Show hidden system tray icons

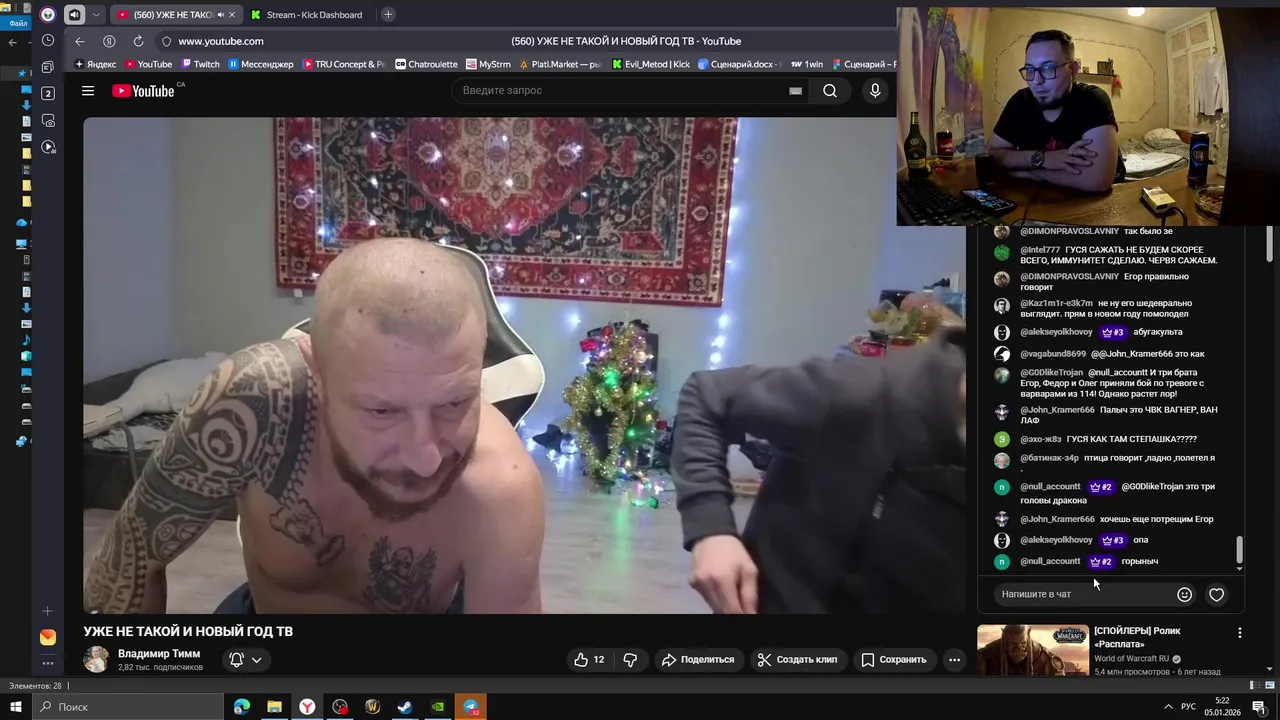tap(1167, 707)
